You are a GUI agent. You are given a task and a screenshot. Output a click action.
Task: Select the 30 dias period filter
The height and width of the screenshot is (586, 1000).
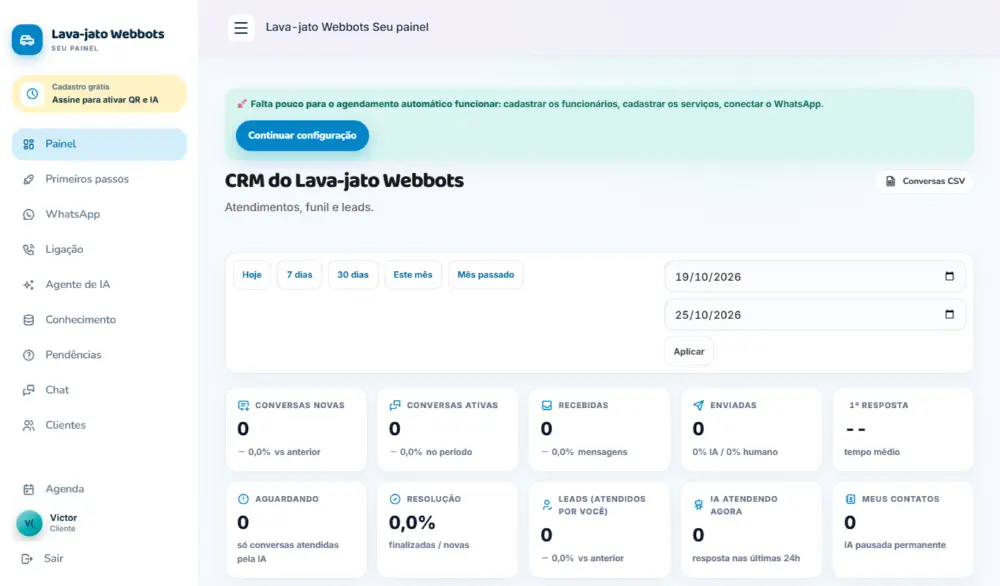[x=353, y=275]
